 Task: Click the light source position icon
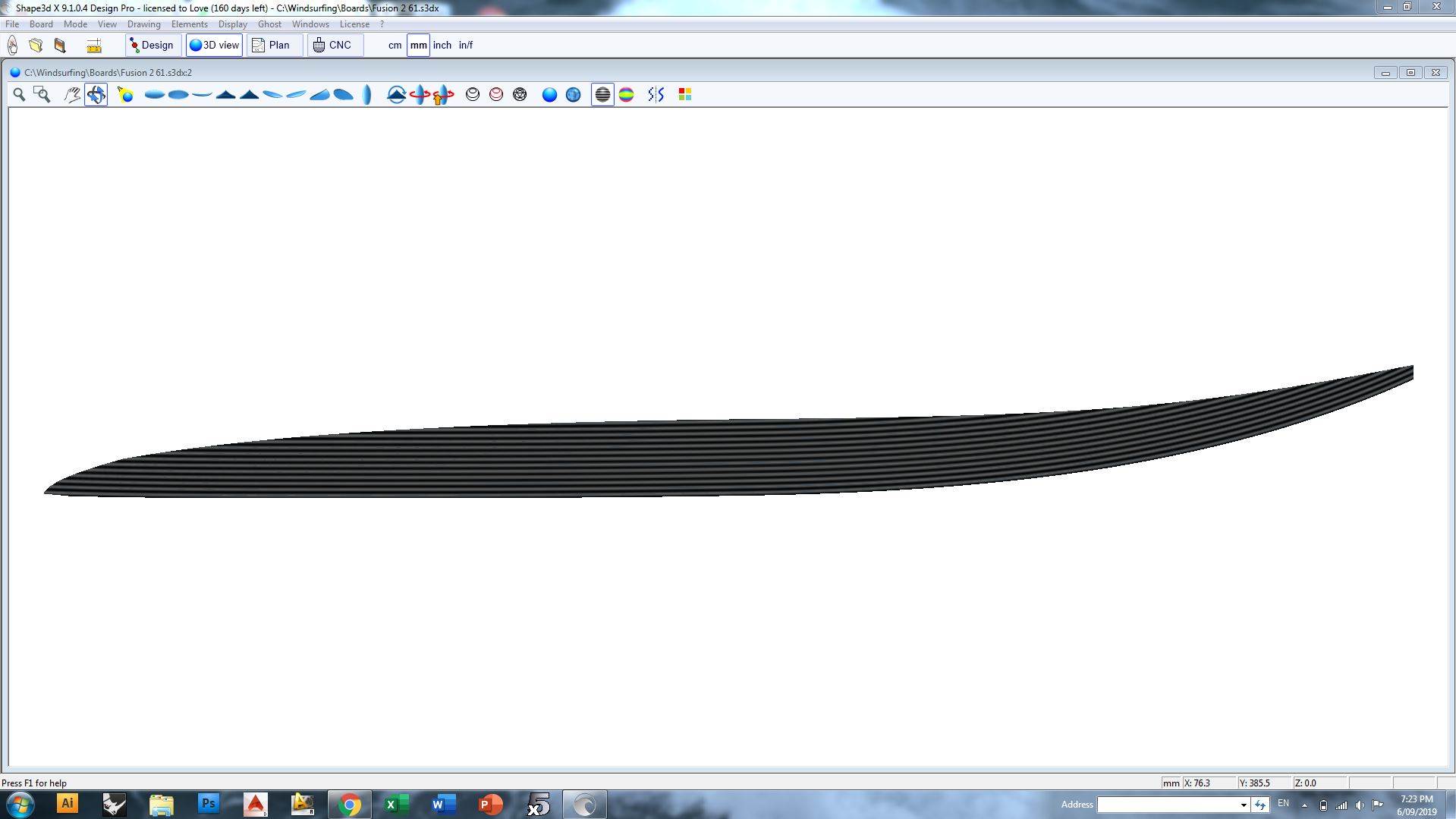click(125, 94)
